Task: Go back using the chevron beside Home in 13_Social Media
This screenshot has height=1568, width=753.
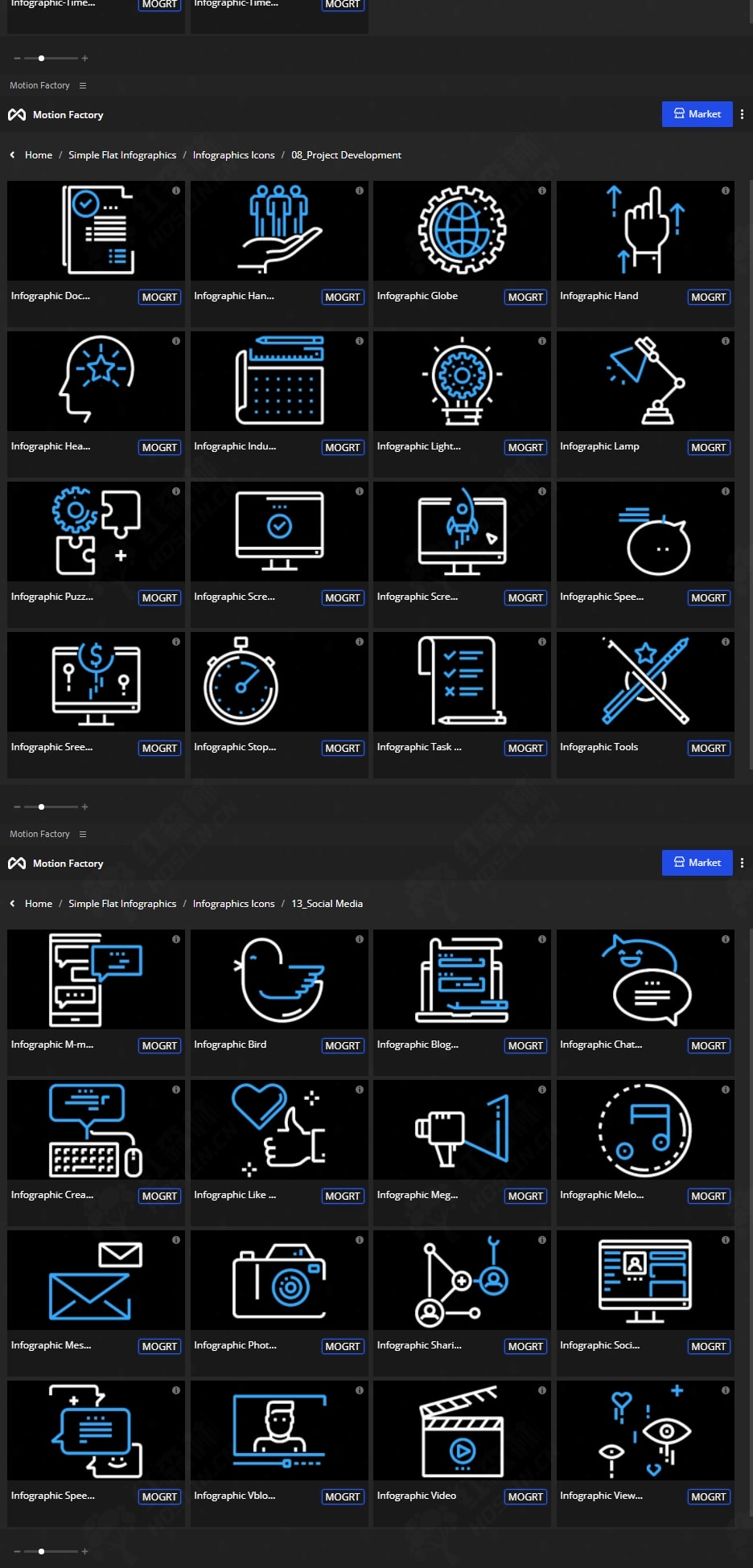Action: pos(12,904)
